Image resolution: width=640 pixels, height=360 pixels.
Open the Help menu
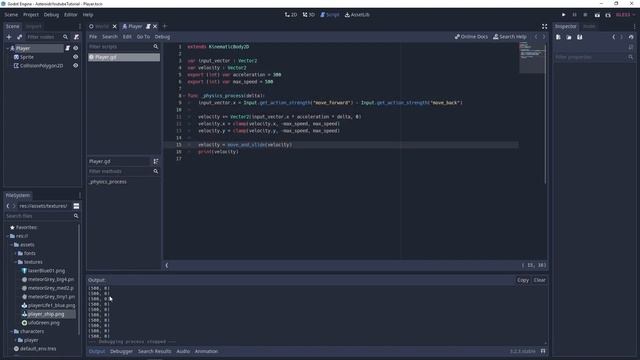tap(88, 15)
